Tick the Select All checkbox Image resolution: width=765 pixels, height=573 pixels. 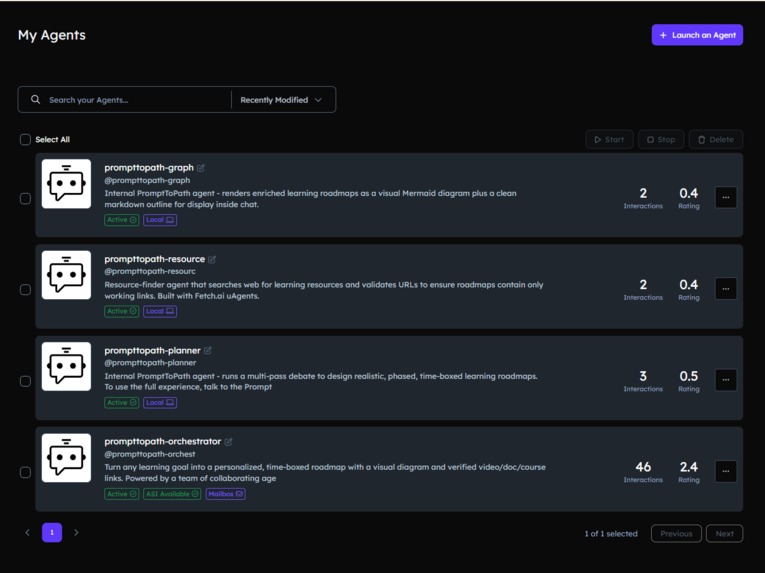pyautogui.click(x=25, y=140)
